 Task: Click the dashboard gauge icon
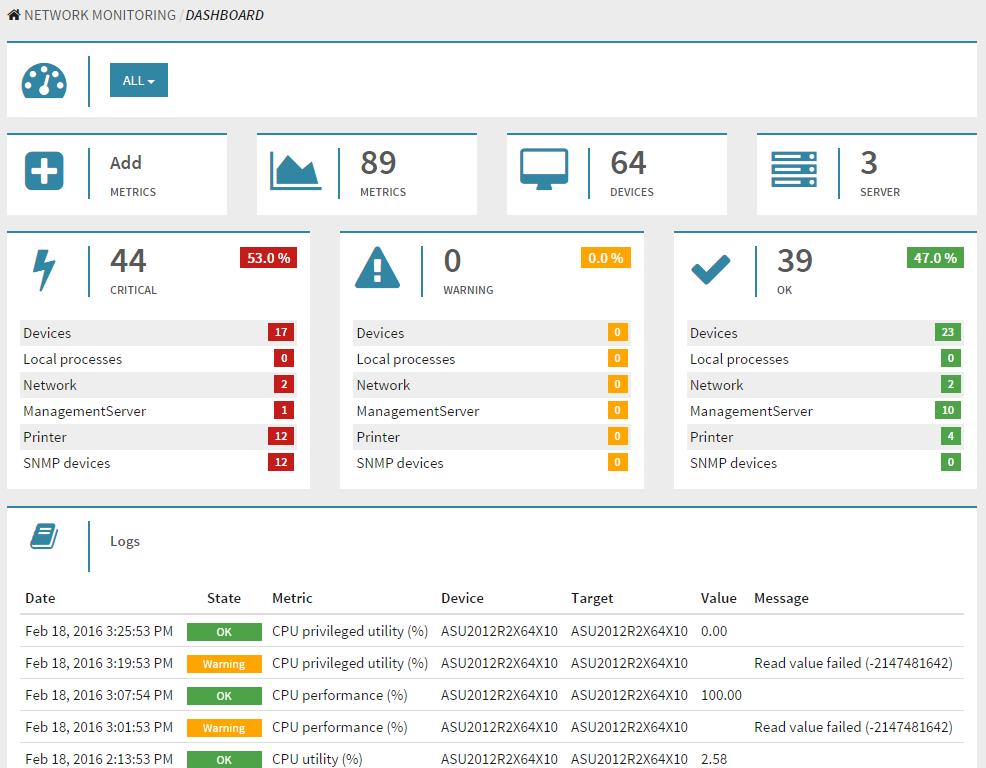pos(42,80)
